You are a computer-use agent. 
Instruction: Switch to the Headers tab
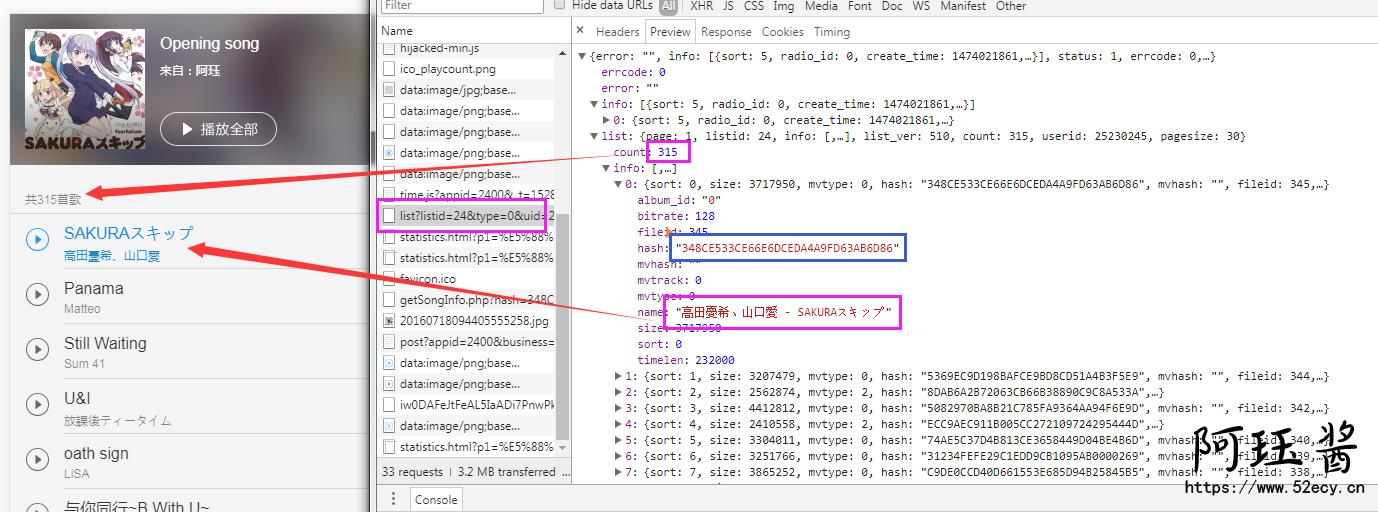click(x=617, y=32)
